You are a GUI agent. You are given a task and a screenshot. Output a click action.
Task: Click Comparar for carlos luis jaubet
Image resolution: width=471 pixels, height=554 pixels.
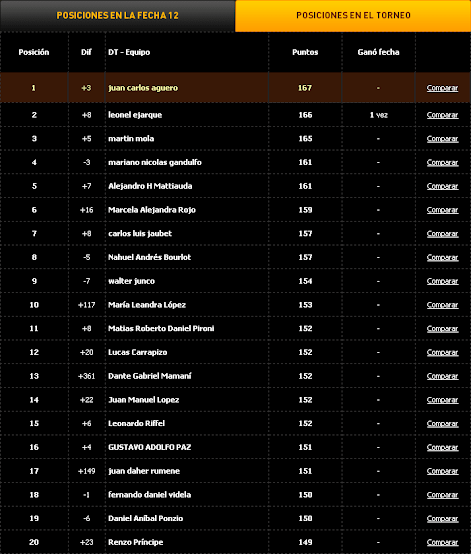442,234
